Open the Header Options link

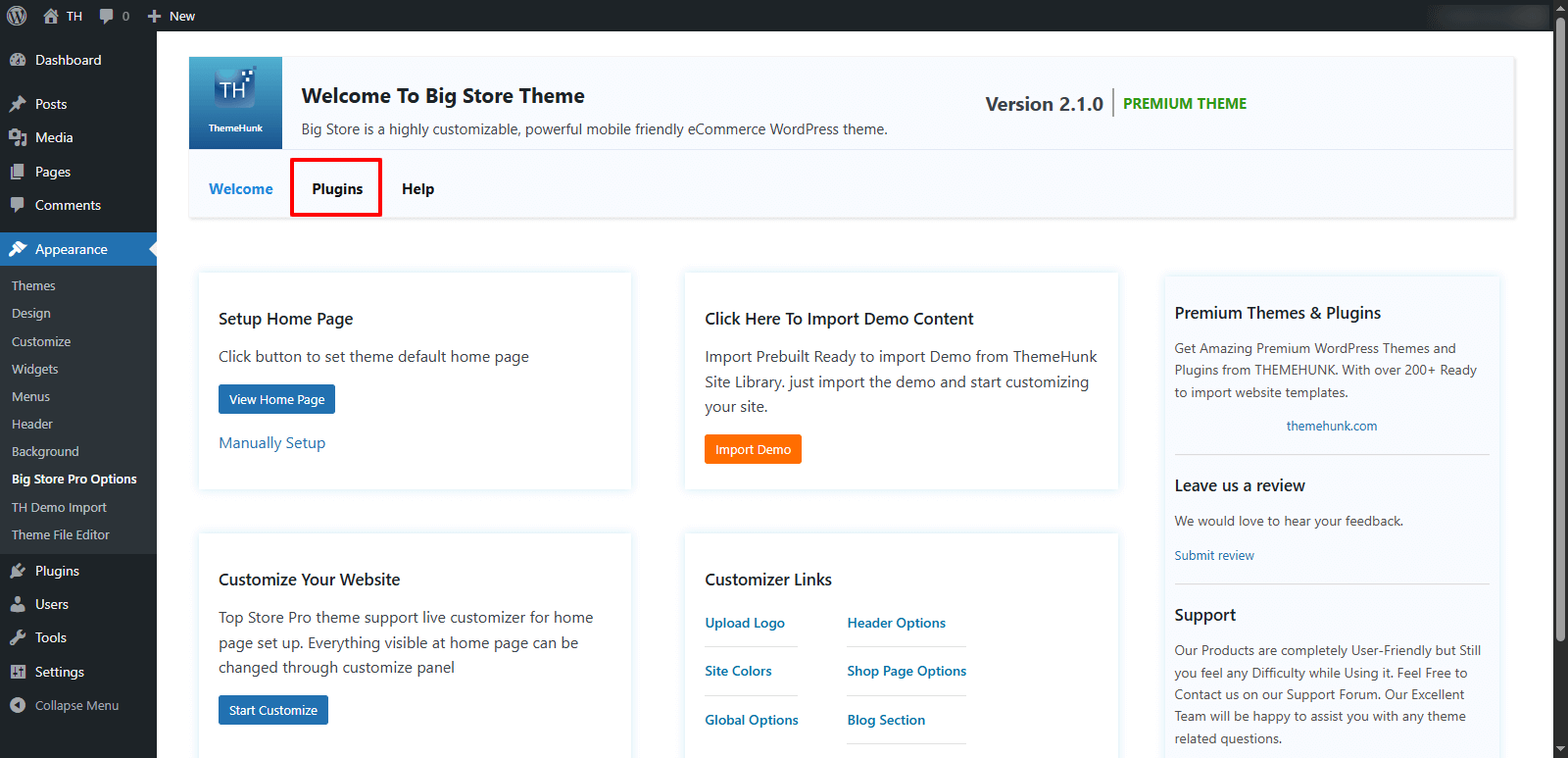pos(897,623)
